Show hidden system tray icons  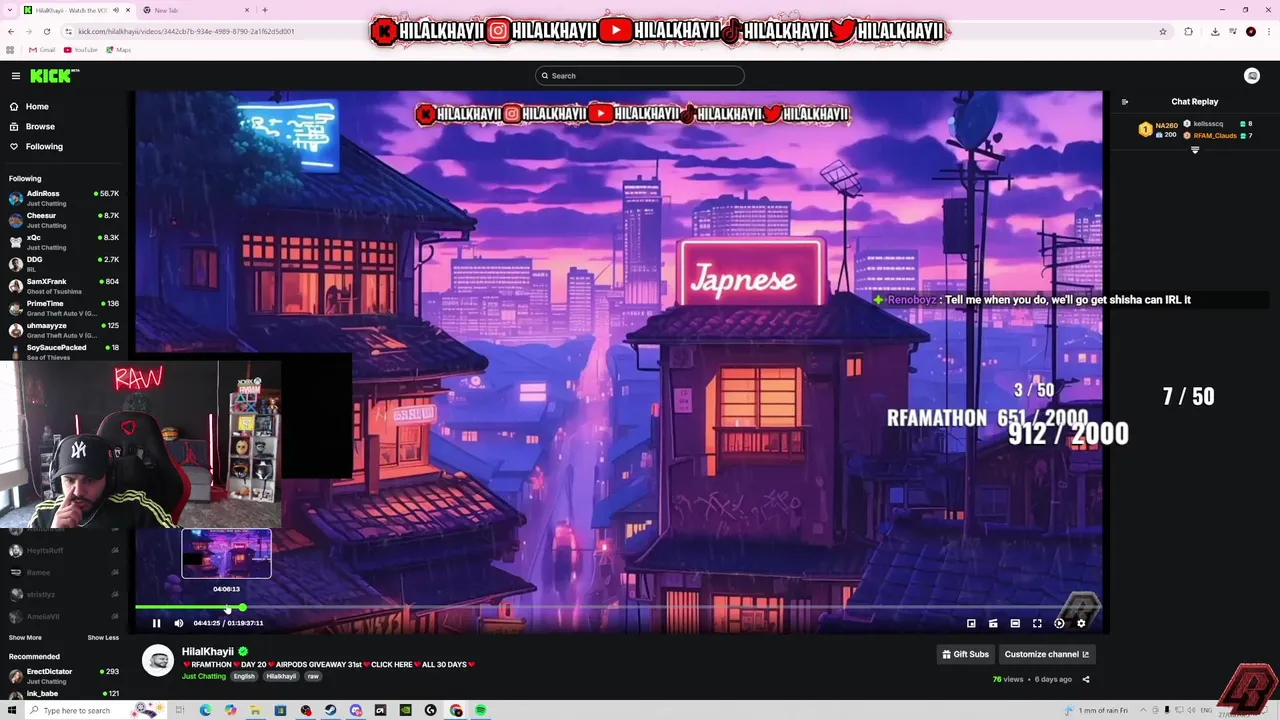[1142, 710]
